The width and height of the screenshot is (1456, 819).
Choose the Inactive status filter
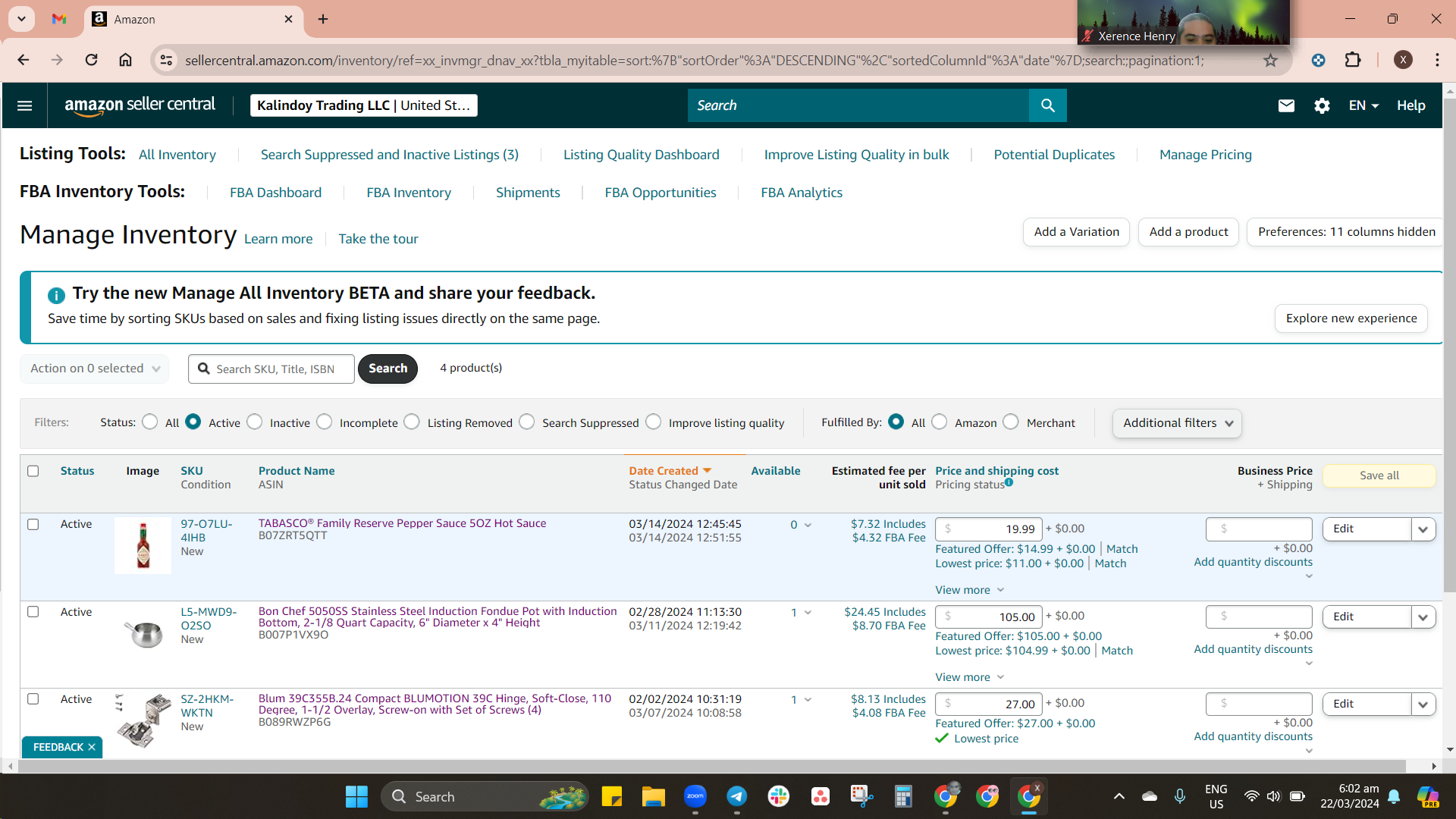point(255,422)
